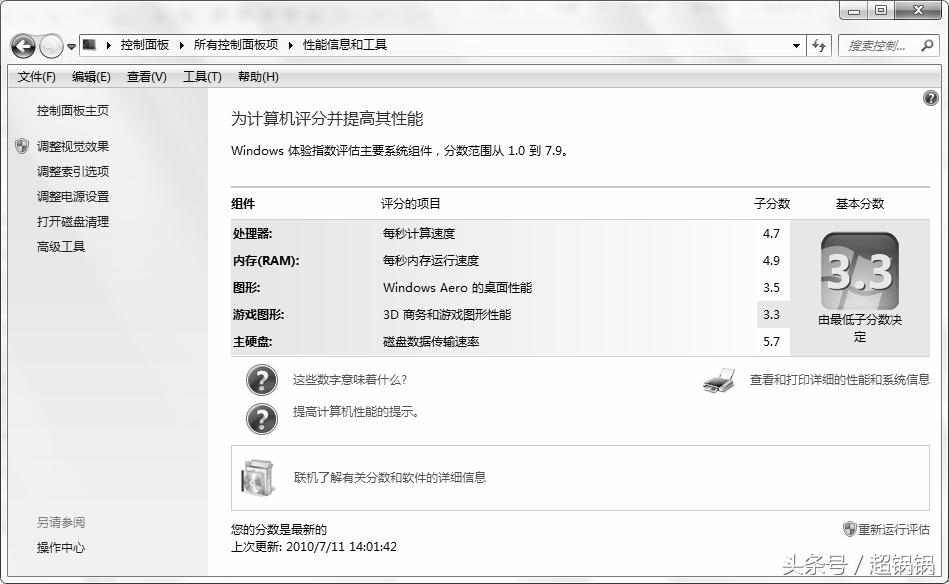Open help via the question mark icon
The height and width of the screenshot is (584, 949).
coord(930,96)
